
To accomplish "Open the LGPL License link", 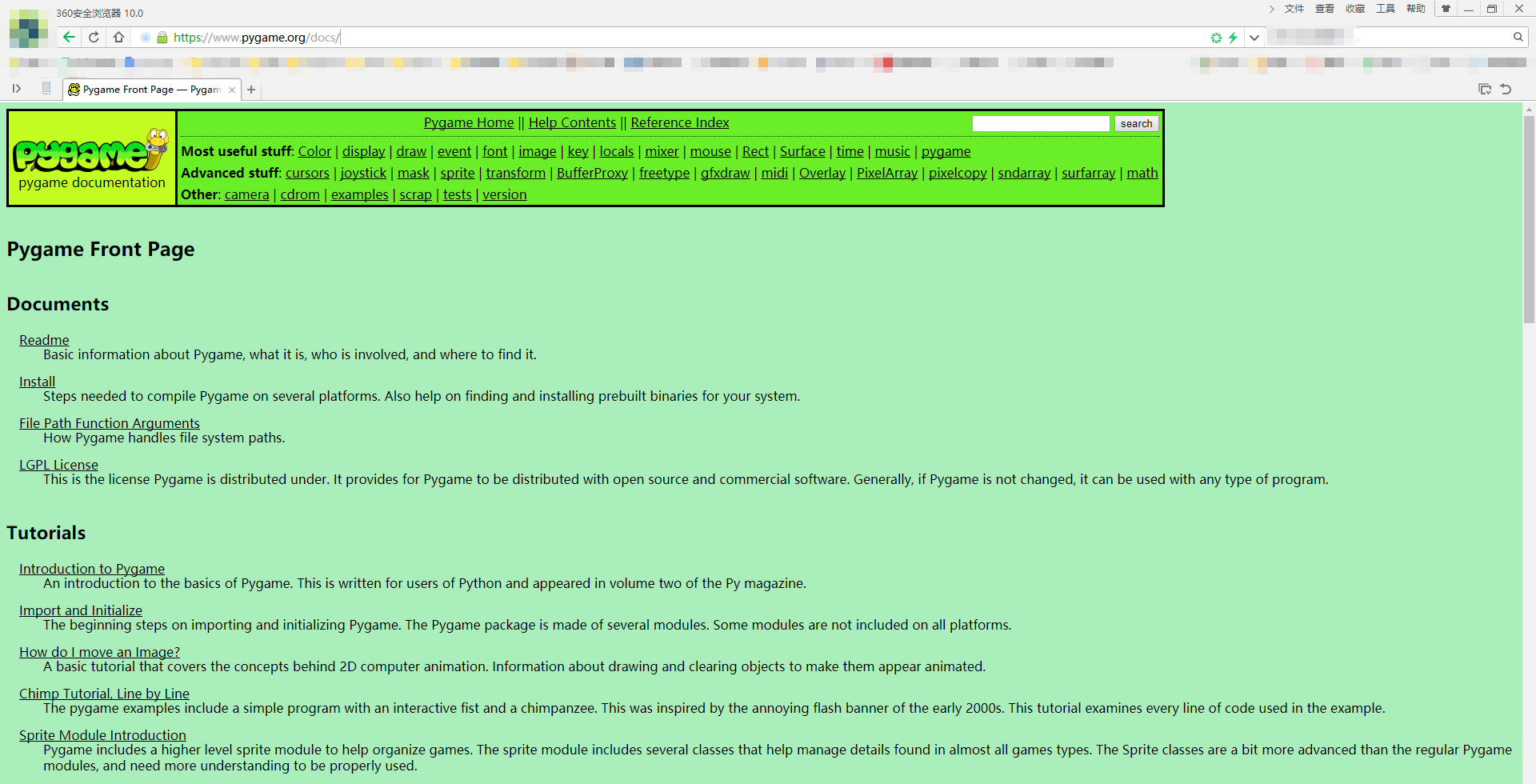I will click(58, 465).
